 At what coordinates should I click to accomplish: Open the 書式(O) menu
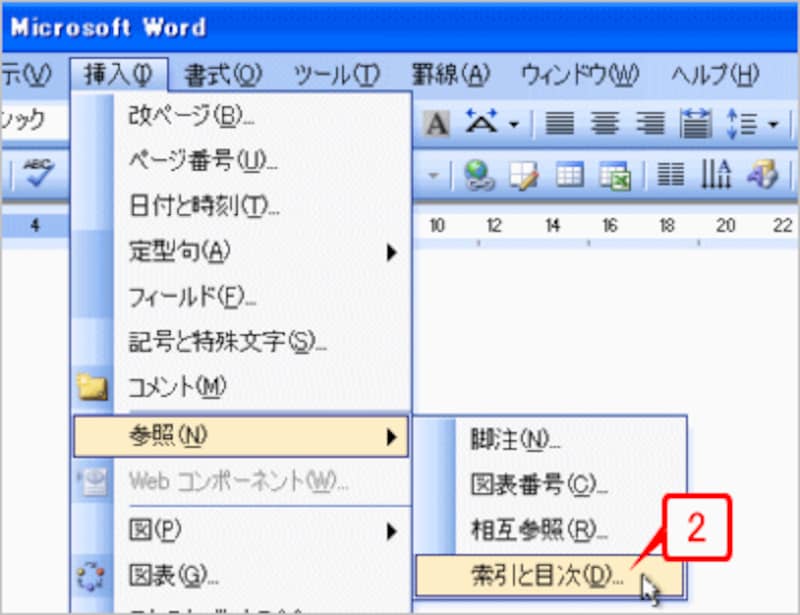[223, 75]
